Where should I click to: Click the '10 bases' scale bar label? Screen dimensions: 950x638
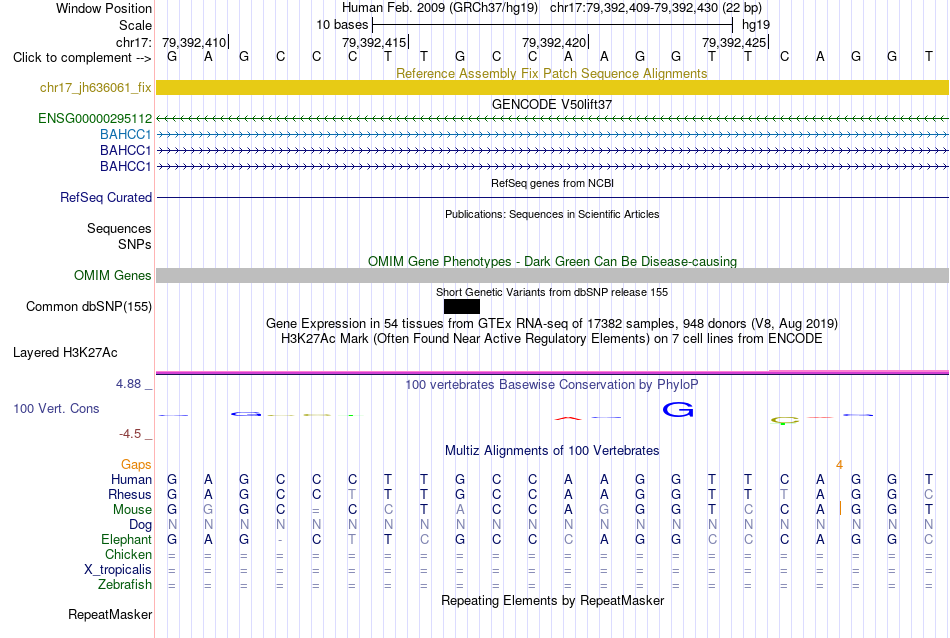tap(342, 25)
